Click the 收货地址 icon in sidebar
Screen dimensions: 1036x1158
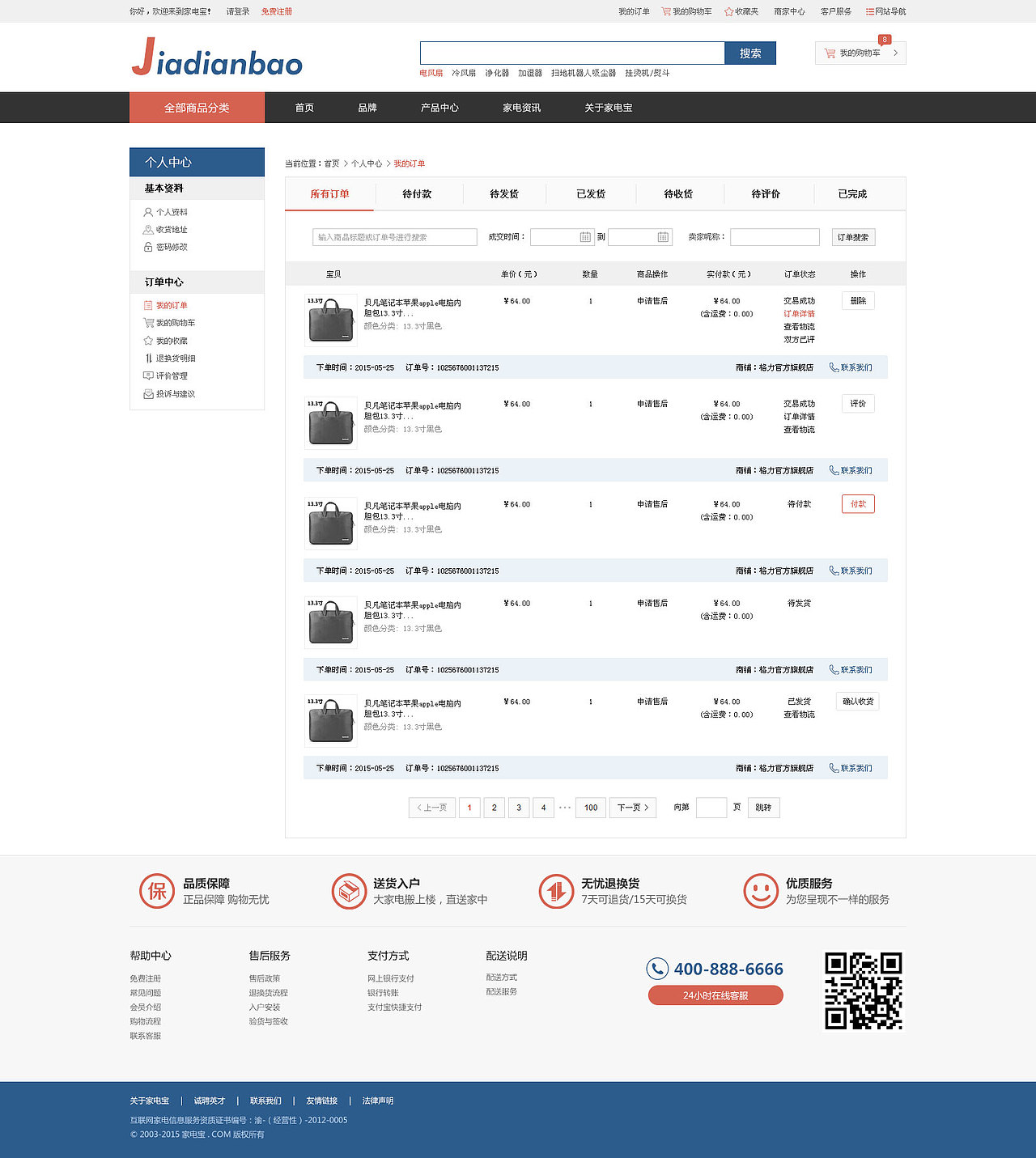148,230
